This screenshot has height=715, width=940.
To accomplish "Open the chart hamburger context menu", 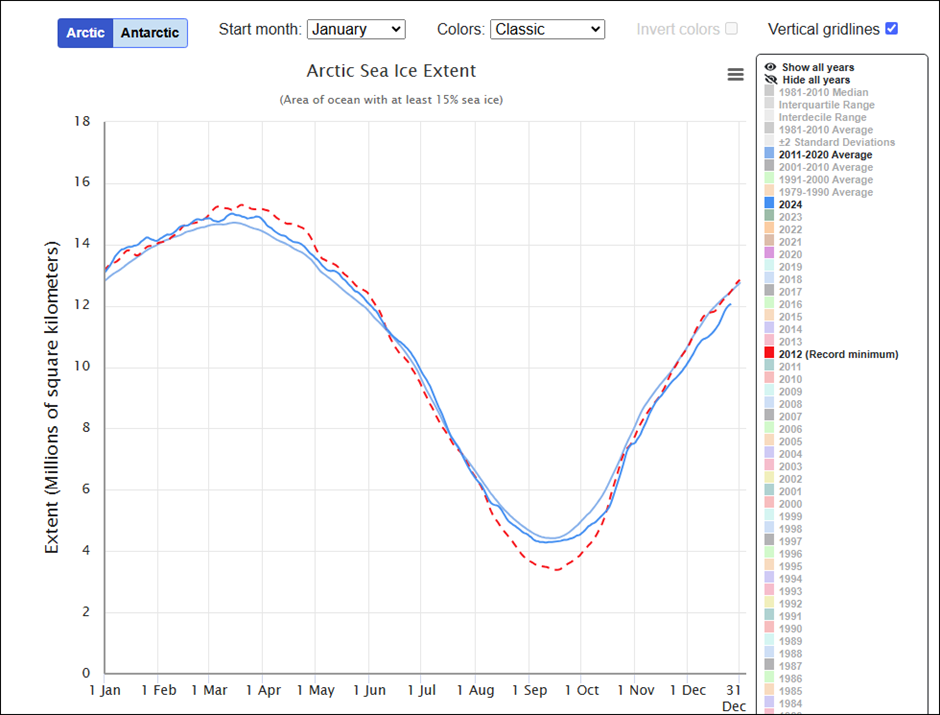I will 736,74.
